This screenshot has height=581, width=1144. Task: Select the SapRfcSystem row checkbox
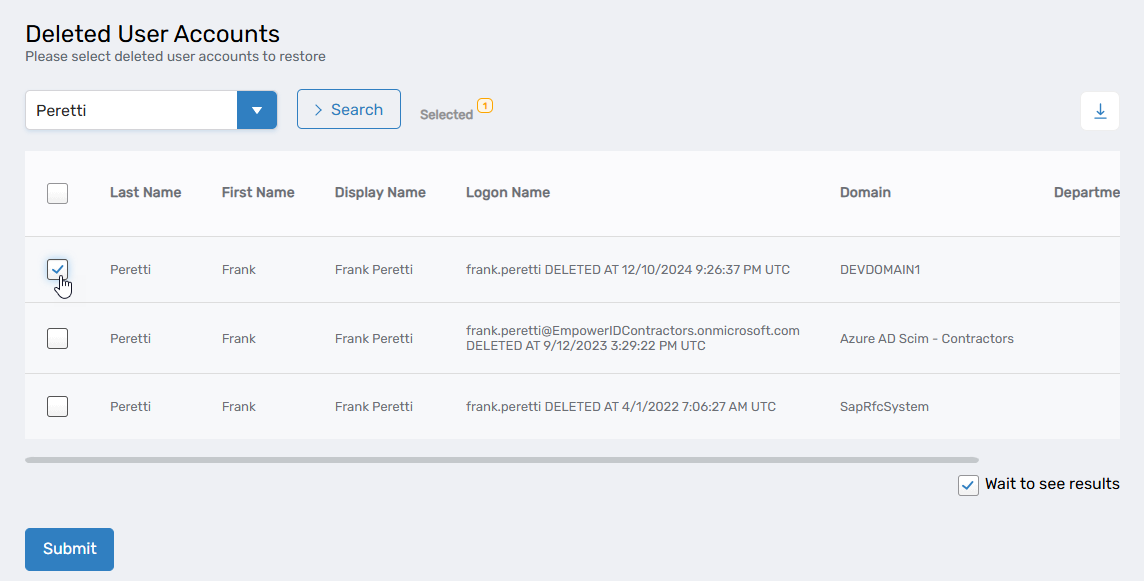pos(57,406)
